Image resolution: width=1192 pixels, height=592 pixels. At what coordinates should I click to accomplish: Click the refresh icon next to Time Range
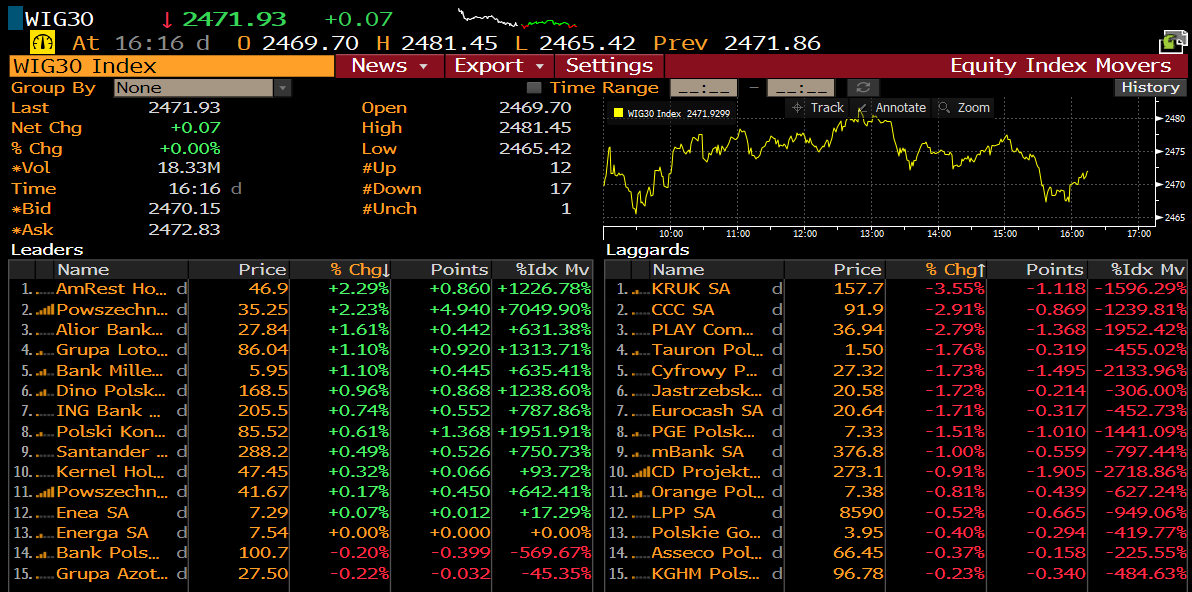click(862, 87)
